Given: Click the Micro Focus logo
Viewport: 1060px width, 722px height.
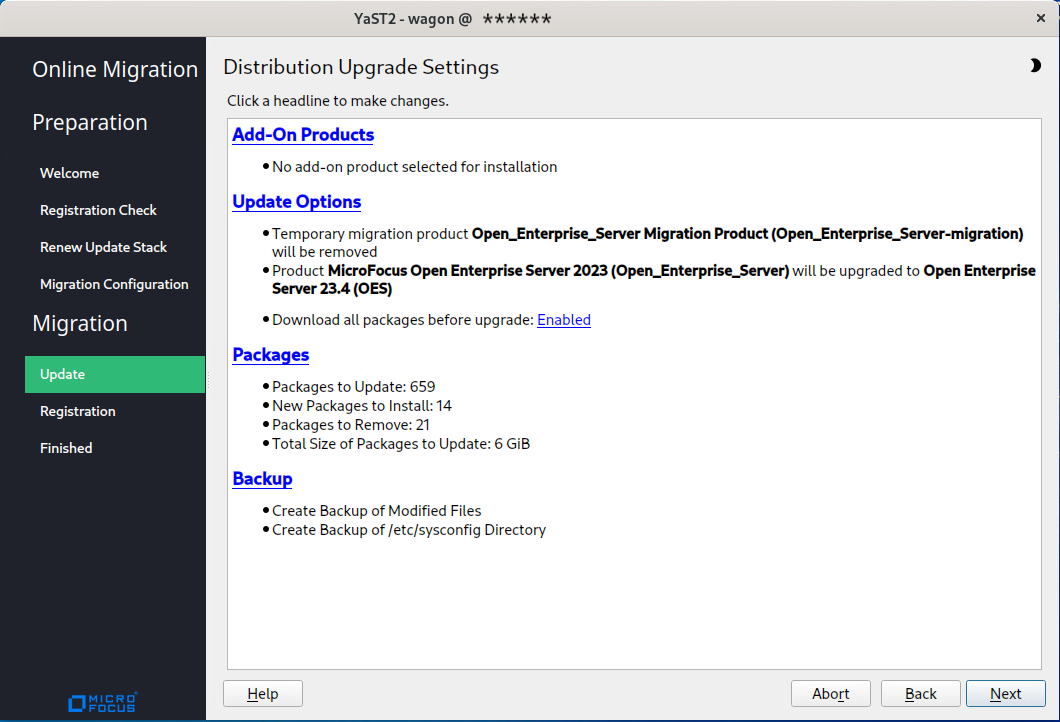Looking at the screenshot, I should tap(102, 702).
